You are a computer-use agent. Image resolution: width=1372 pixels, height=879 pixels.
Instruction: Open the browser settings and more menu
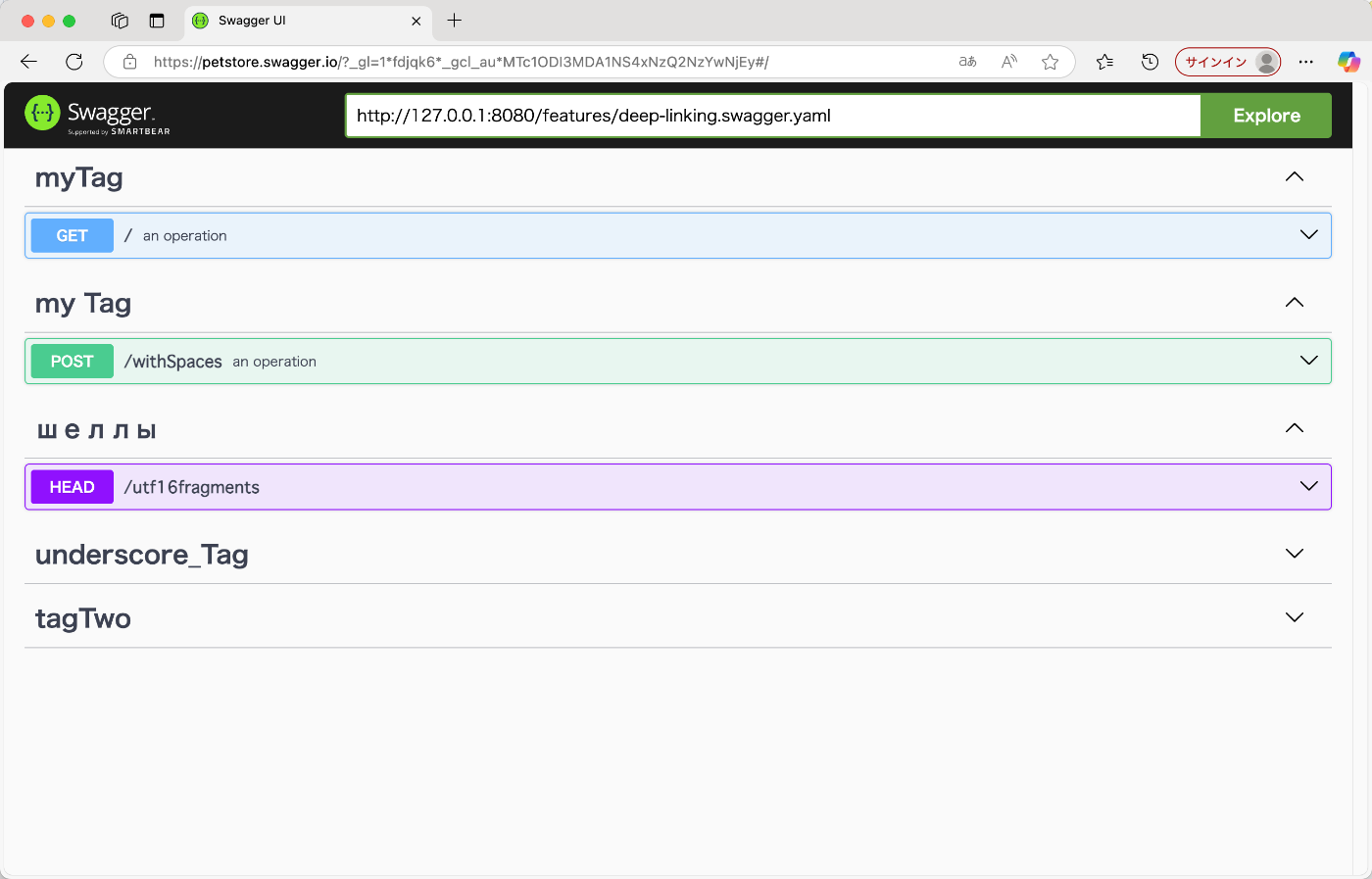click(x=1306, y=62)
